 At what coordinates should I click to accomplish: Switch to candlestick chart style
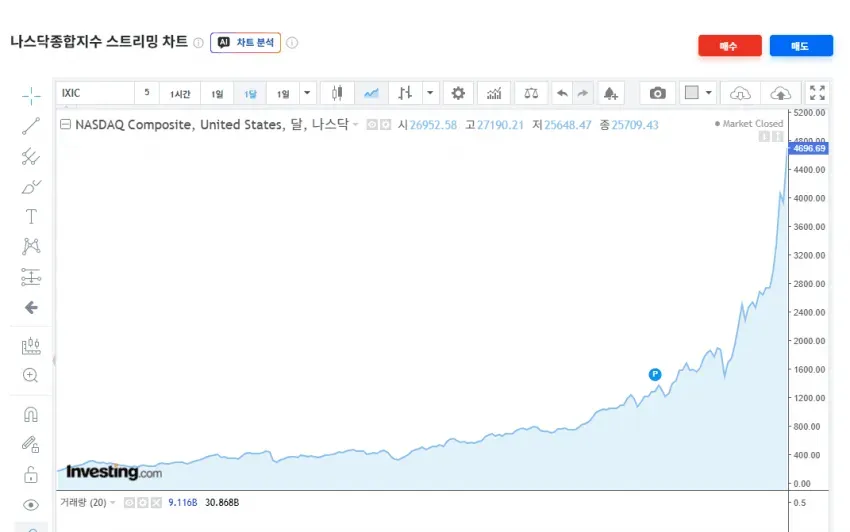pos(337,93)
